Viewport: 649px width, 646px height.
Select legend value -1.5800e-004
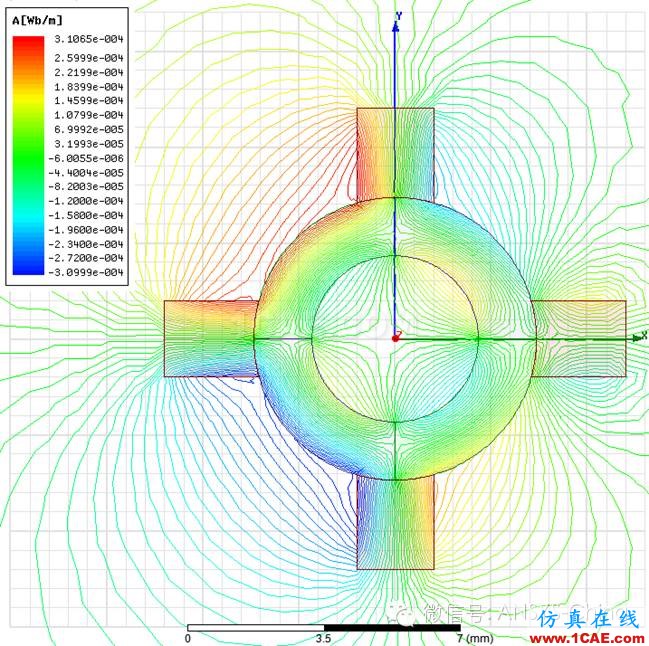pos(86,216)
